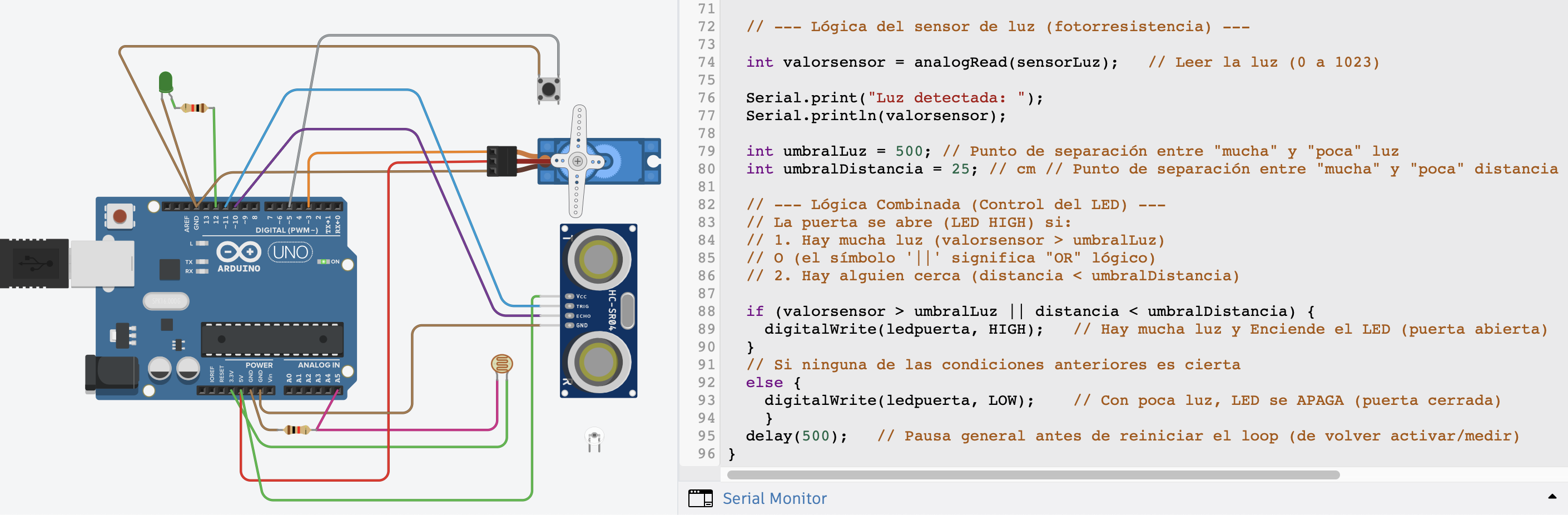Click the Serial Monitor window icon
Screen dimensions: 1568x515
[x=700, y=498]
